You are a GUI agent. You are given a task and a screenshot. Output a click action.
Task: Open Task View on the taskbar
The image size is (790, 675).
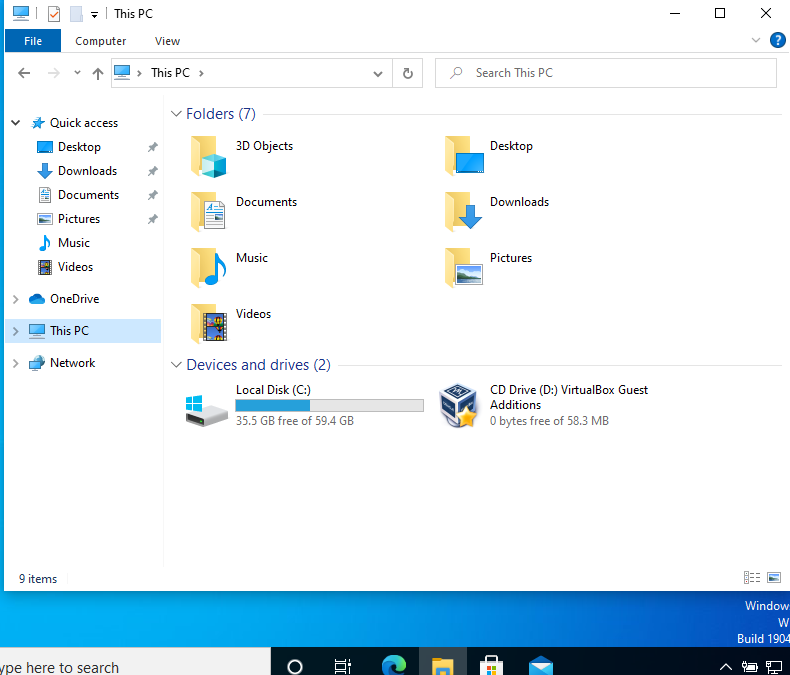tap(343, 666)
